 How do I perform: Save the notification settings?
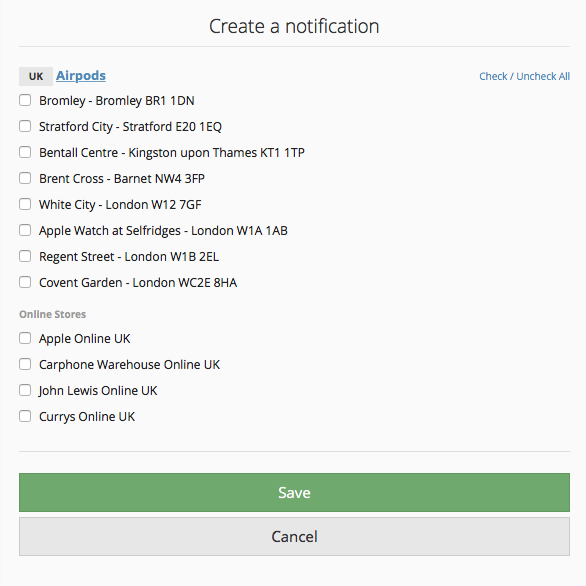pyautogui.click(x=294, y=493)
